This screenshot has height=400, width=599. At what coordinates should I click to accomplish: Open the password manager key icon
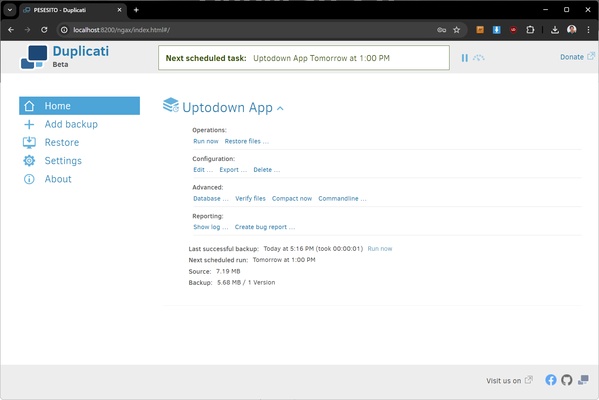pyautogui.click(x=442, y=30)
